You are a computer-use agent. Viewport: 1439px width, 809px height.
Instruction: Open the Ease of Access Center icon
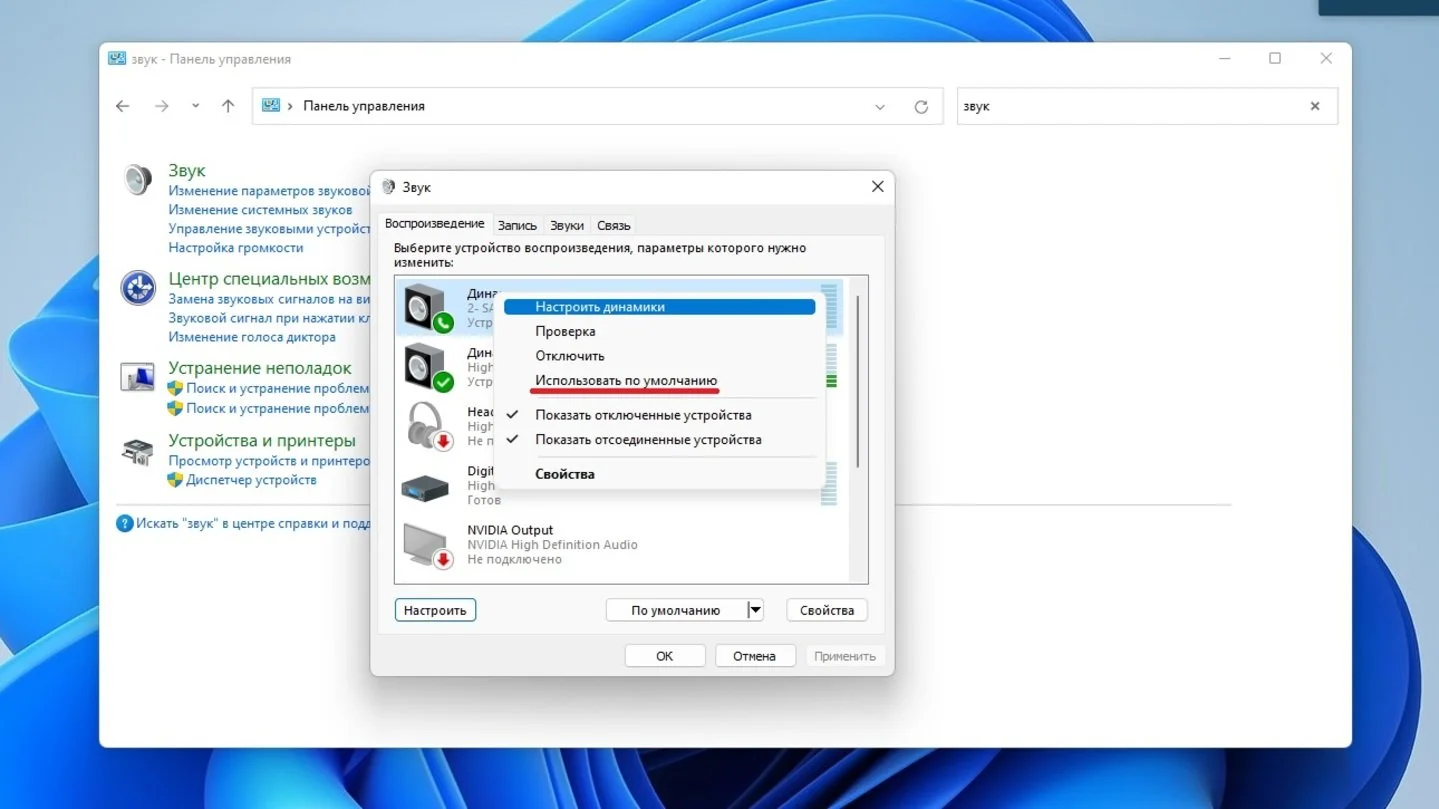pyautogui.click(x=138, y=288)
